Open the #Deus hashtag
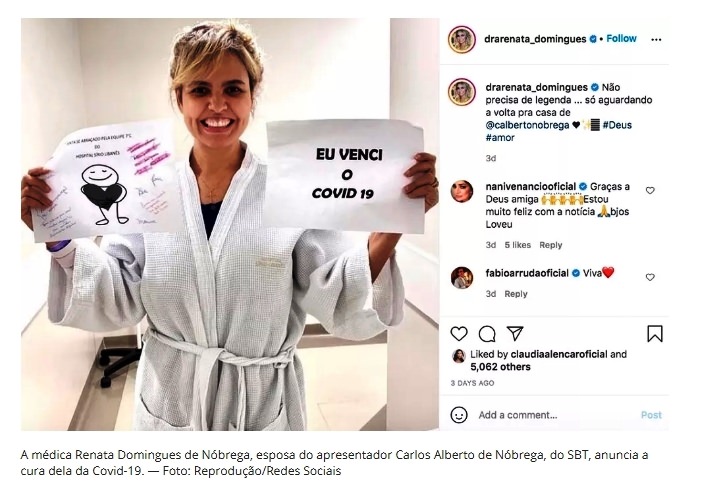This screenshot has width=705, height=491. tap(617, 125)
